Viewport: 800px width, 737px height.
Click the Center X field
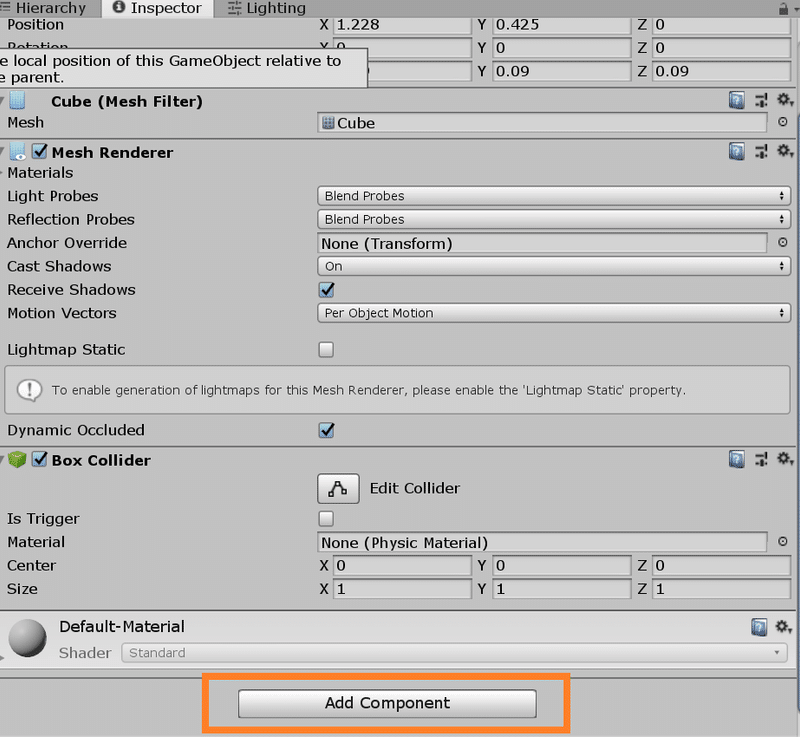click(x=402, y=566)
